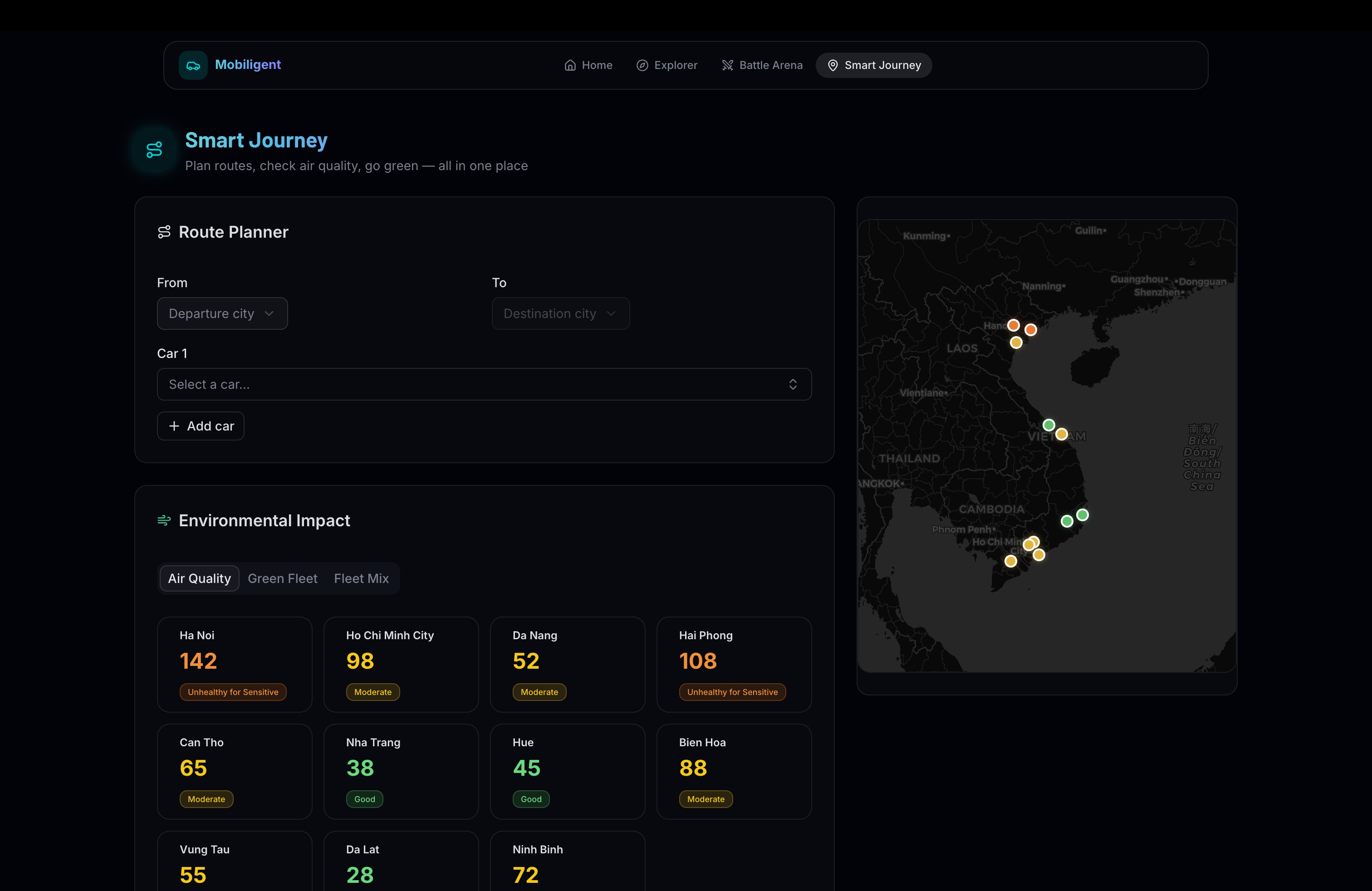The height and width of the screenshot is (891, 1372).
Task: Click the Smart Journey route header icon
Action: [x=154, y=150]
